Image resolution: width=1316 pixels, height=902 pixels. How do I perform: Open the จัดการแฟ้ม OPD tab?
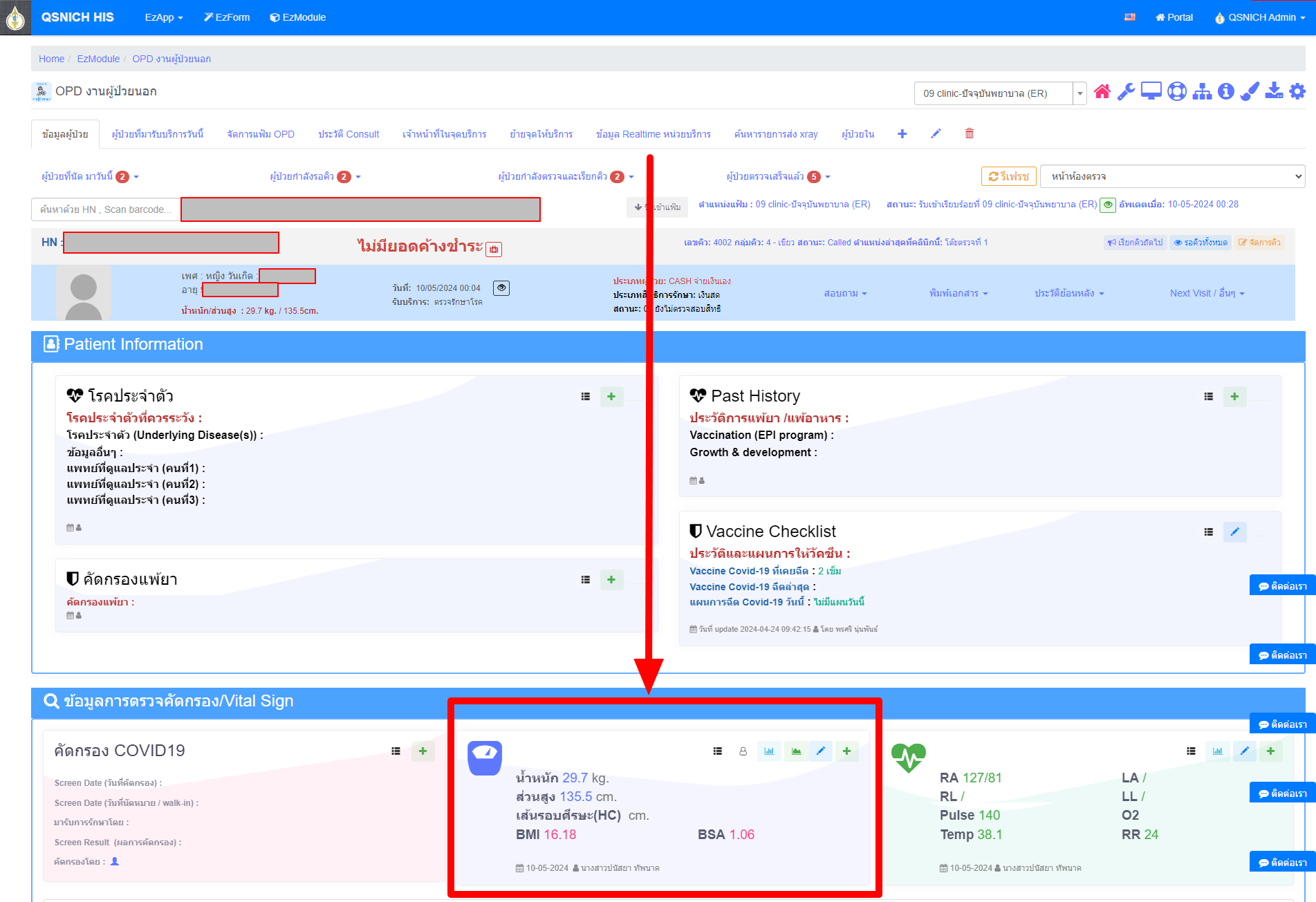(261, 134)
